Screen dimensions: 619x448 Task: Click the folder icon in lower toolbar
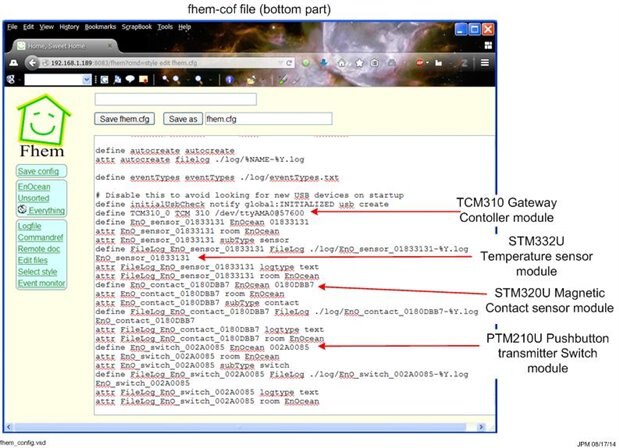point(251,80)
